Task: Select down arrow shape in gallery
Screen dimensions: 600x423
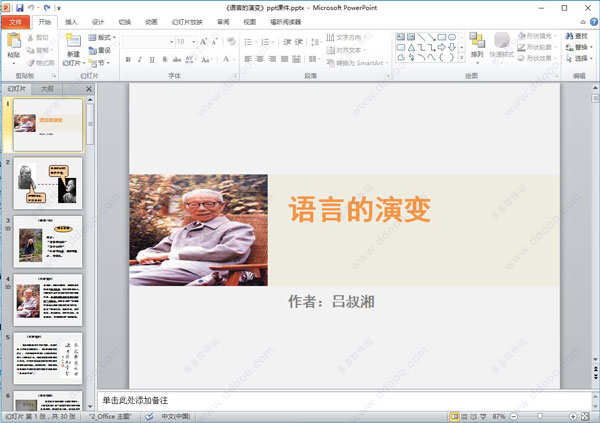Action: pos(452,47)
